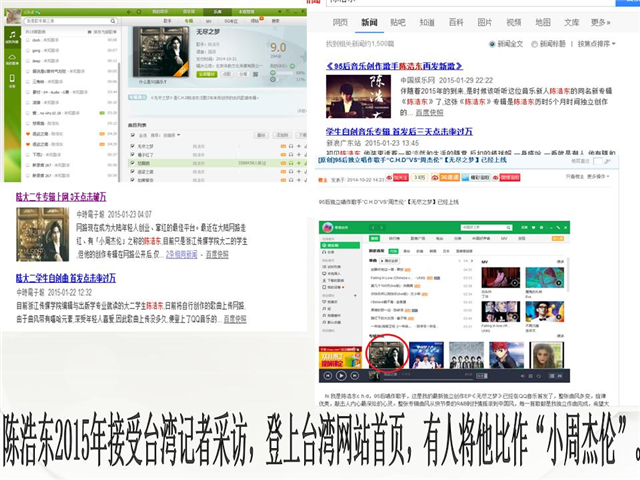640x480 pixels.
Task: Click the headphone icon in the highlighted track row
Action: (x=291, y=163)
